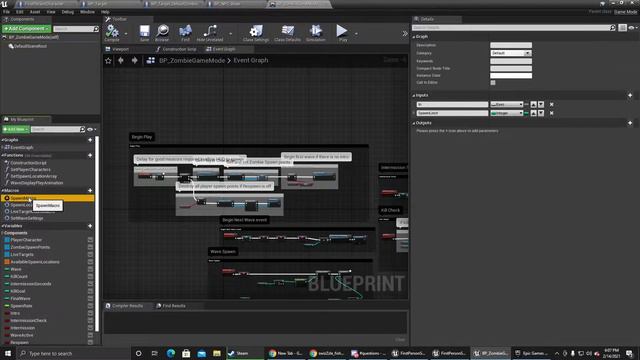640x360 pixels.
Task: Expand toolbar overflow with the double chevron
Action: (x=405, y=33)
